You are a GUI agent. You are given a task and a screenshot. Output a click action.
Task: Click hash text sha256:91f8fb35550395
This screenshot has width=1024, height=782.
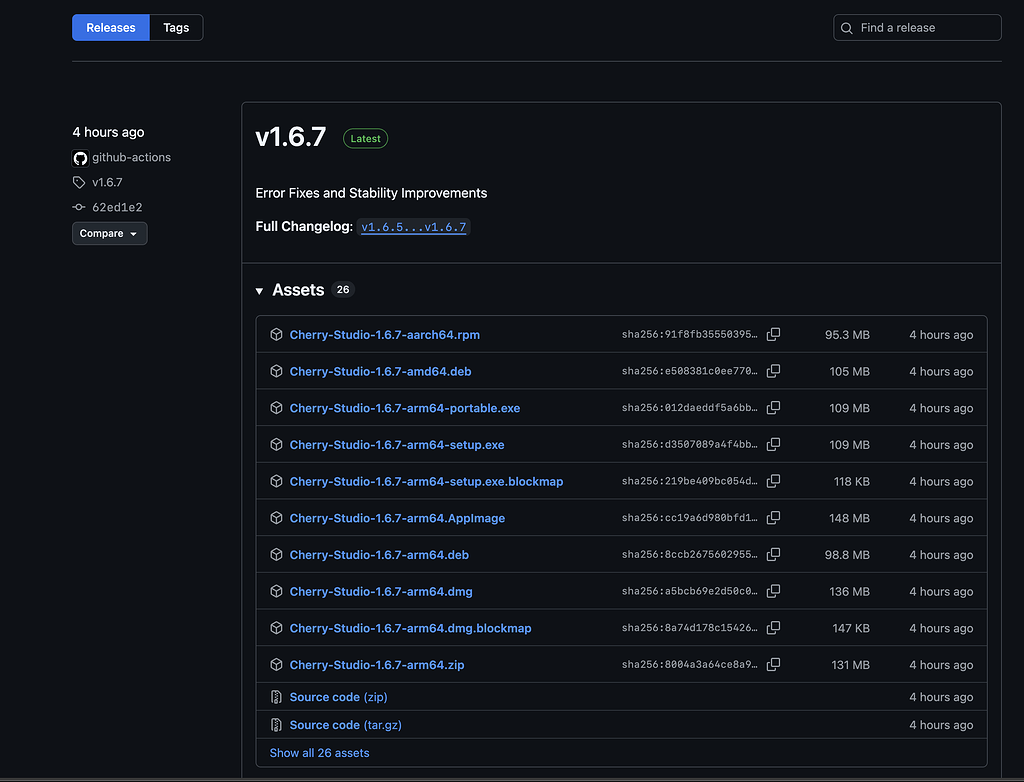[x=690, y=334]
